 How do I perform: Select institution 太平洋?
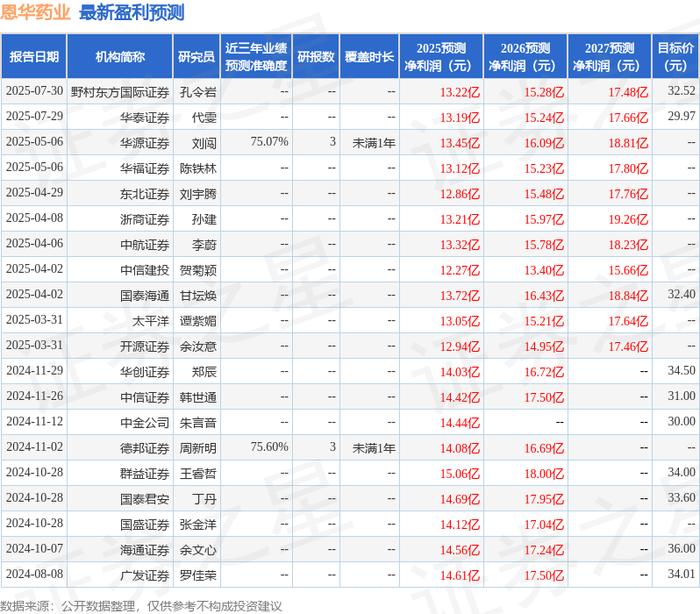tap(150, 322)
